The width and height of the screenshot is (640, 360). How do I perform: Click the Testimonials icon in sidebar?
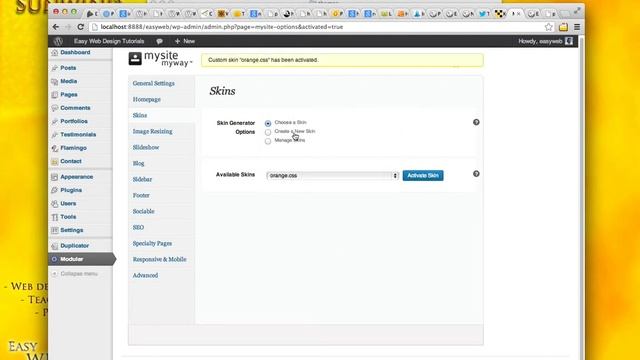[x=55, y=135]
